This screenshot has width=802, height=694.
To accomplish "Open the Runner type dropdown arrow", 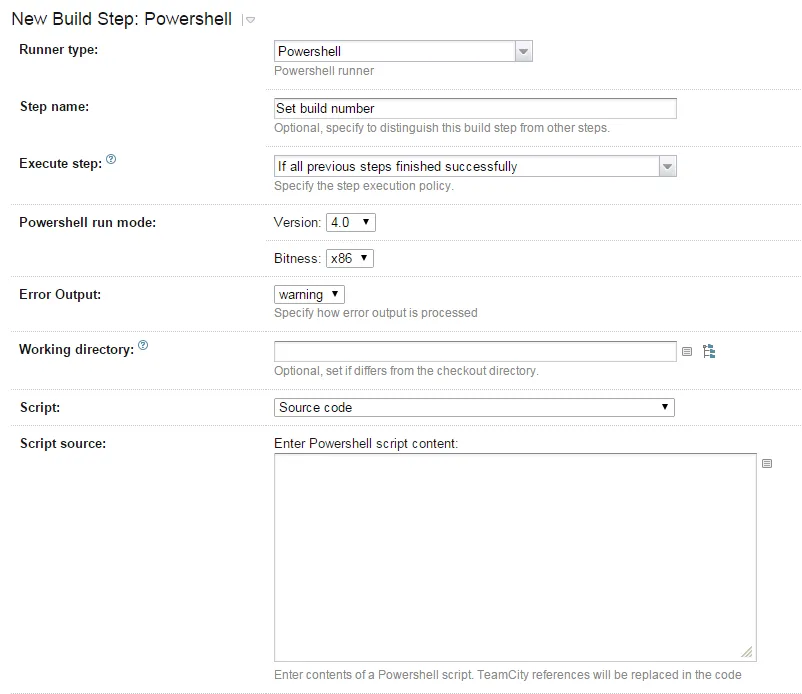I will click(523, 51).
